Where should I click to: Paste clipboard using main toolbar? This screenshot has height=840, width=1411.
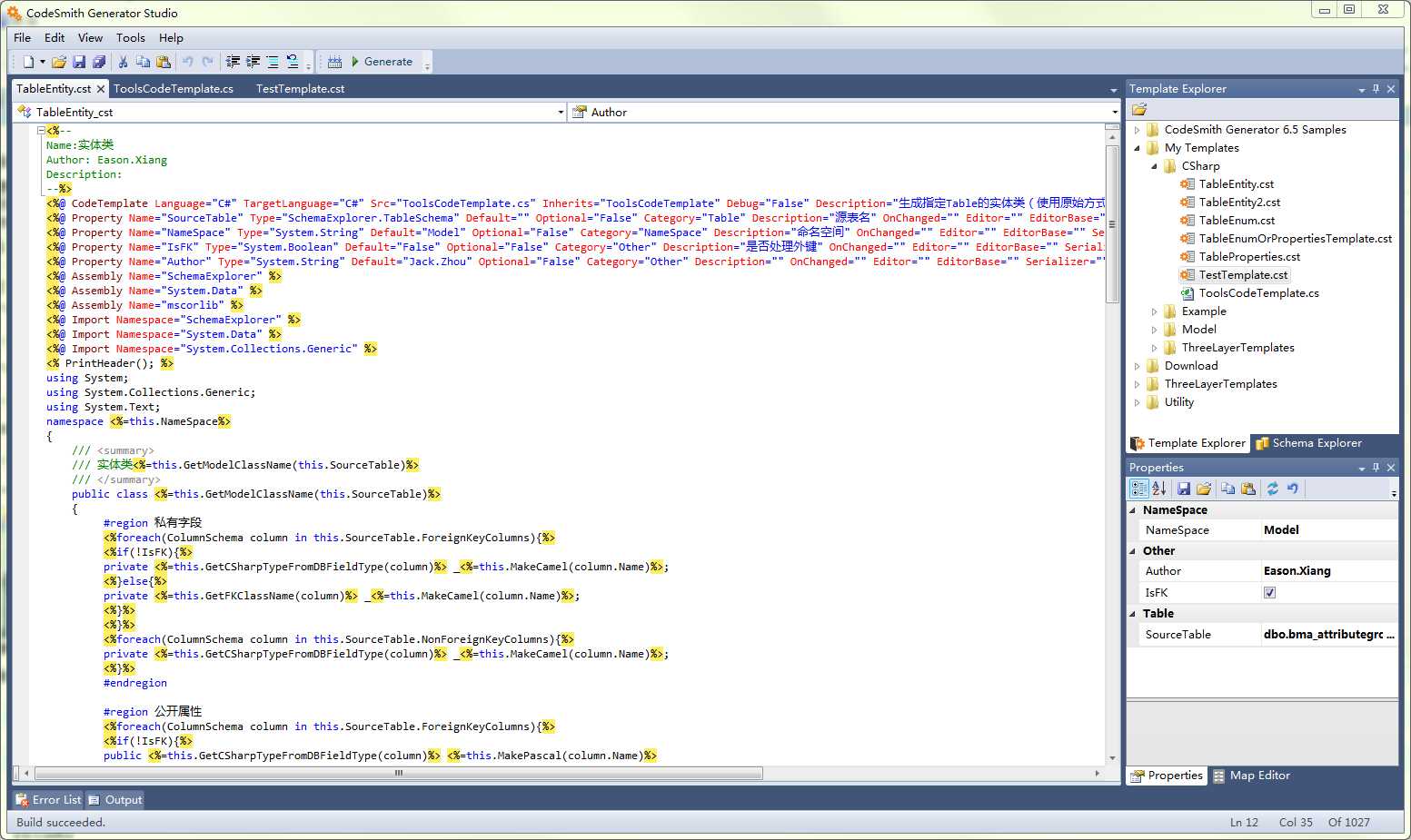click(164, 62)
